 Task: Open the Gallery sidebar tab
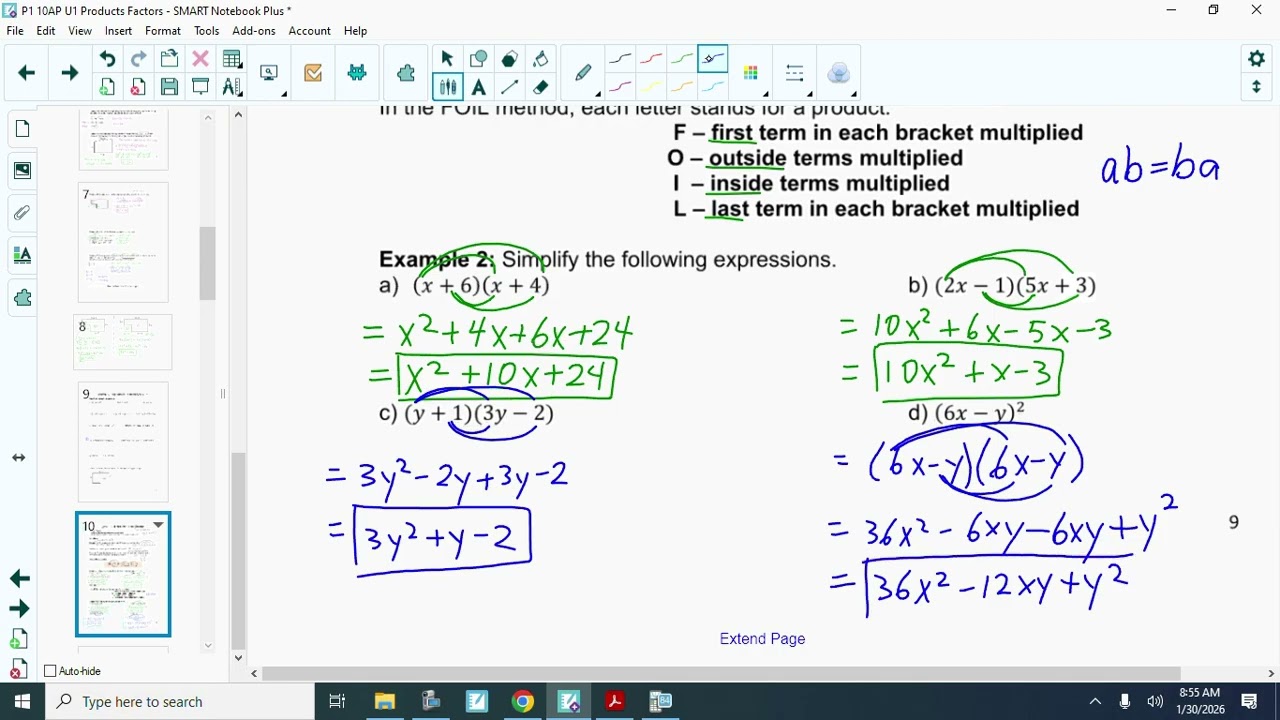22,171
